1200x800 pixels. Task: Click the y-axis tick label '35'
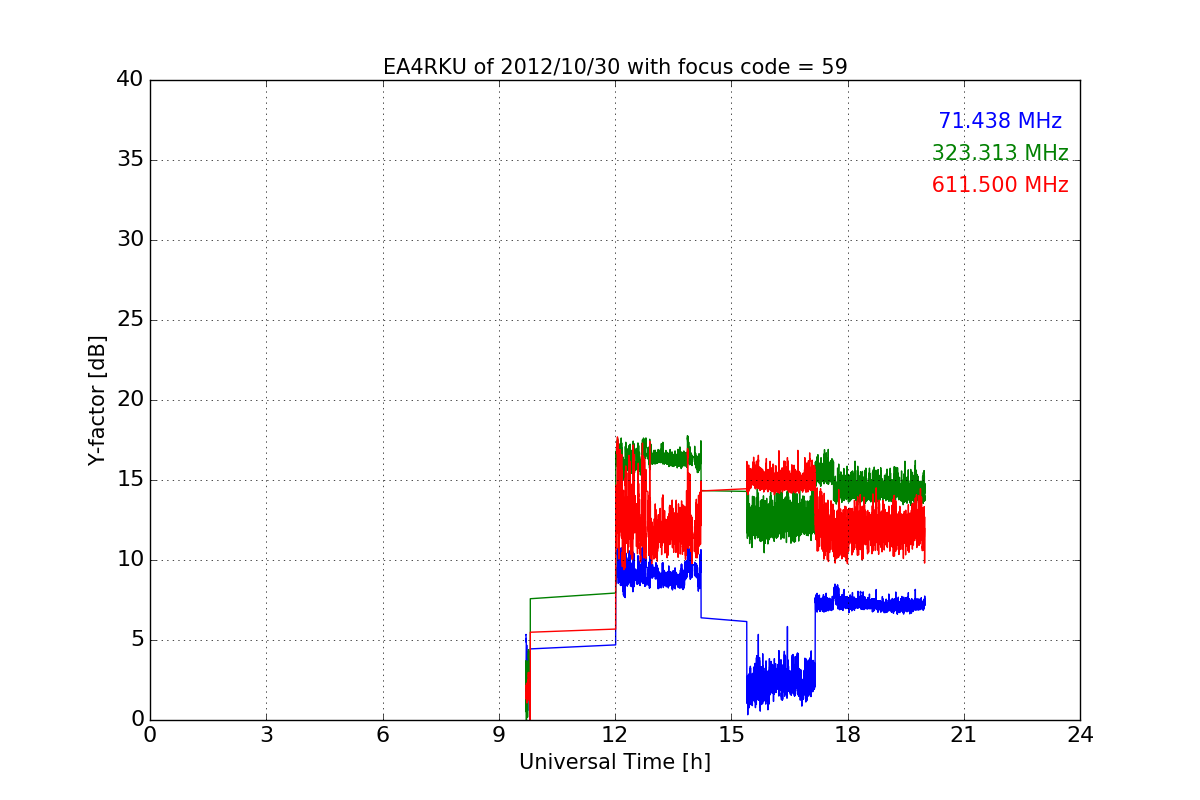pyautogui.click(x=130, y=160)
